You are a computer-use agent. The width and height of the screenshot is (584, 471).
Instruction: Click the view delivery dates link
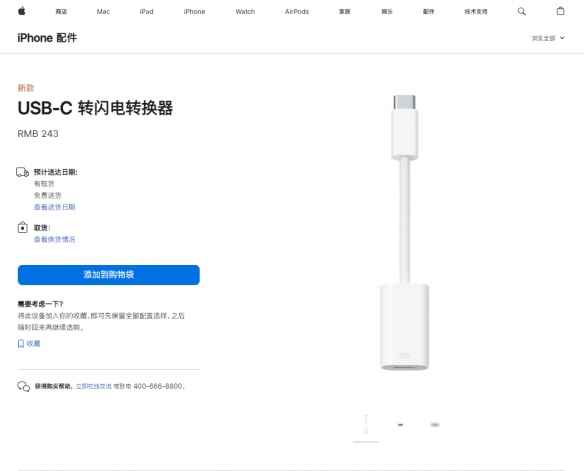tap(55, 207)
